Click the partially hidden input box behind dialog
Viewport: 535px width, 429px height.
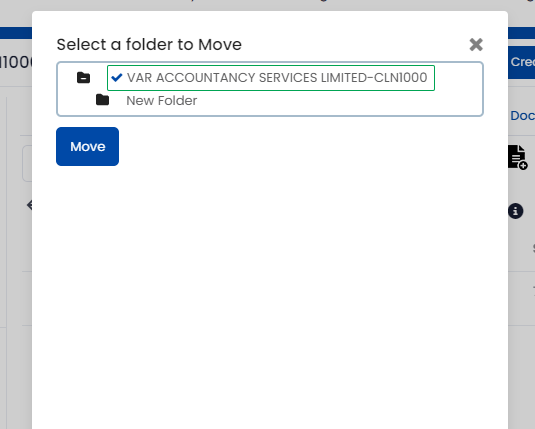point(27,163)
